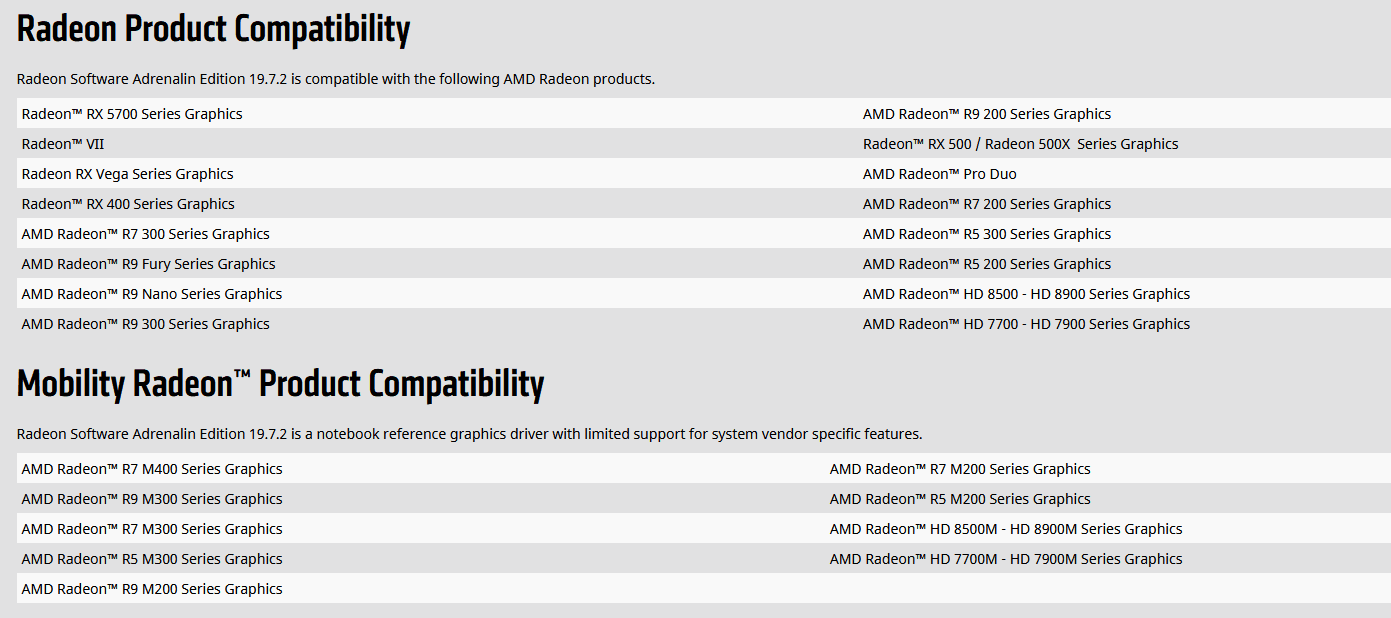Select the Radeon VII table row
1391x618 pixels.
coord(63,144)
